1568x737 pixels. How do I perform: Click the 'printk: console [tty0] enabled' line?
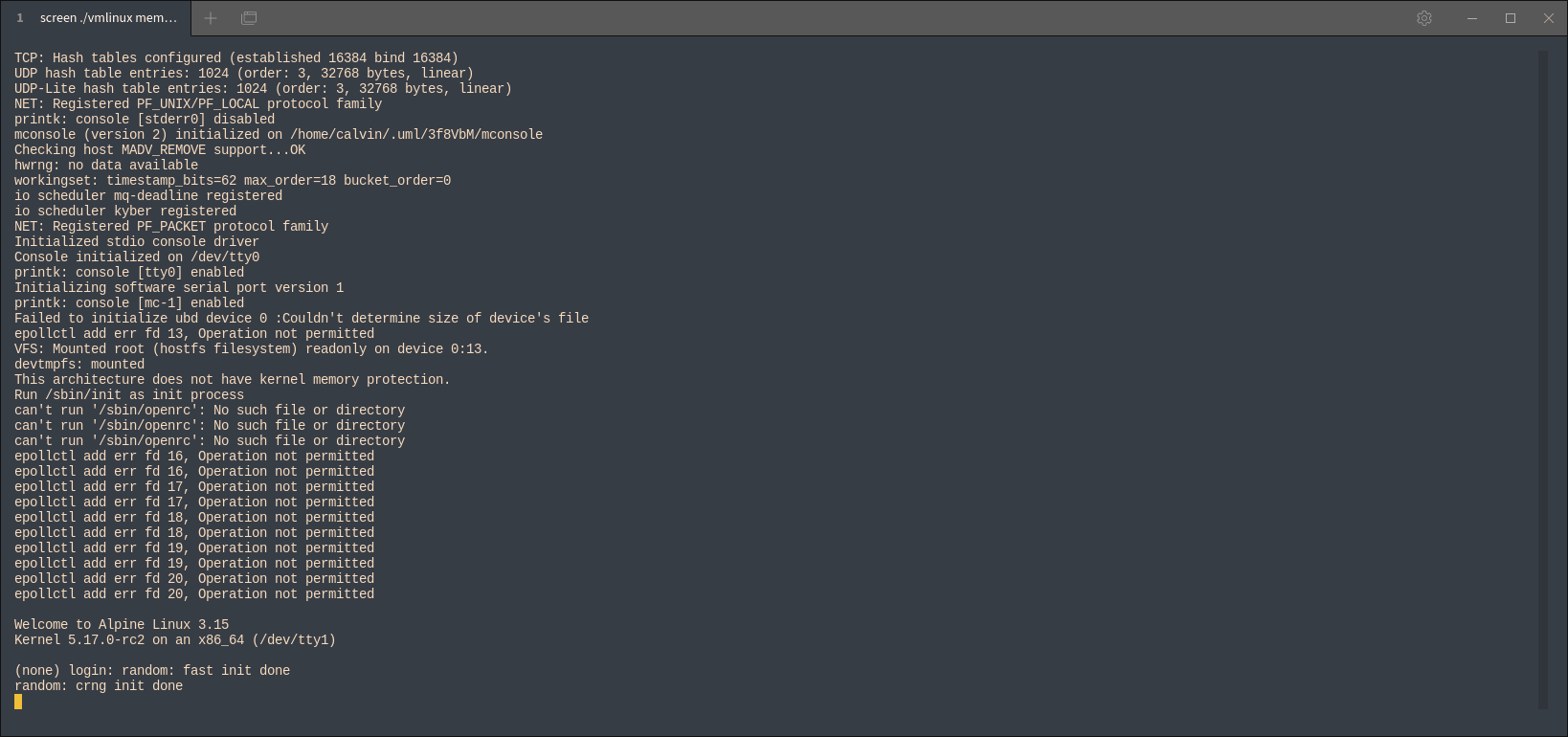pyautogui.click(x=129, y=272)
